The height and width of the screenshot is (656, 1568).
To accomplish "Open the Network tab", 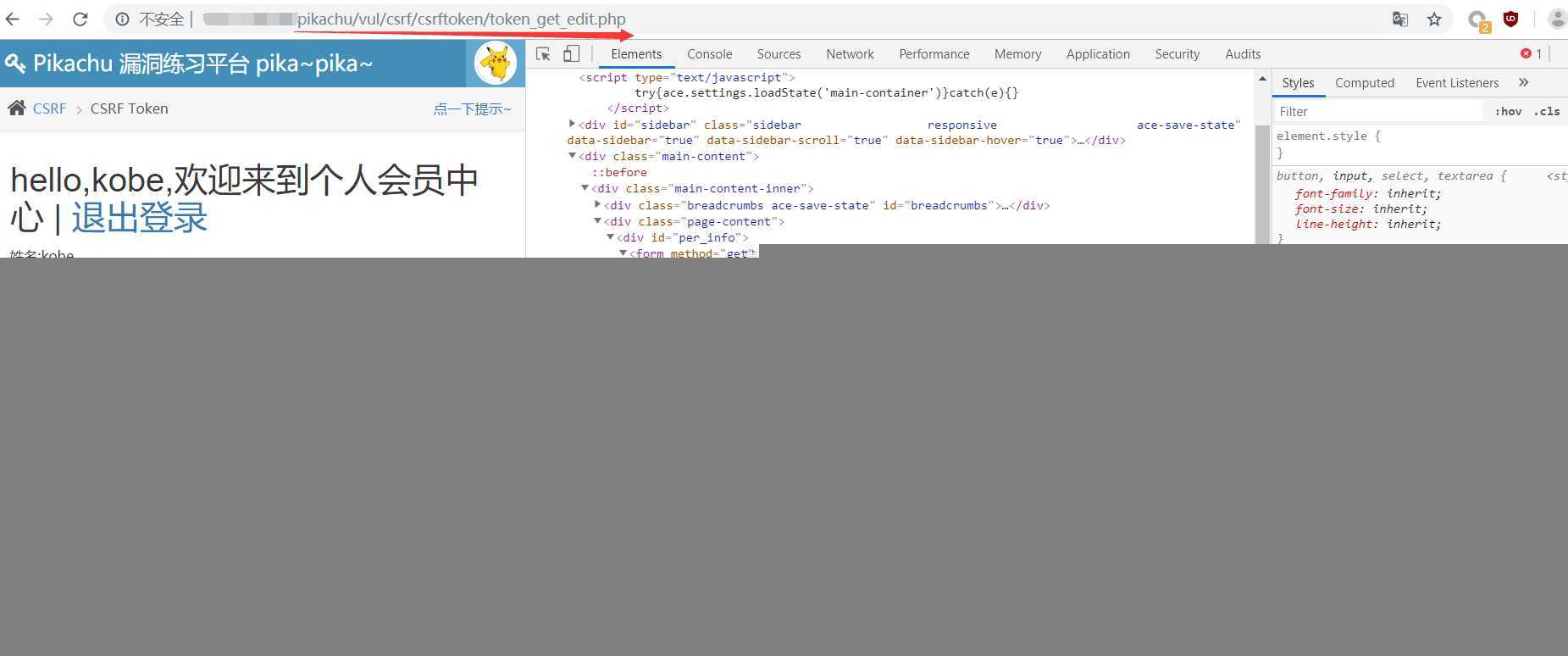I will coord(850,53).
